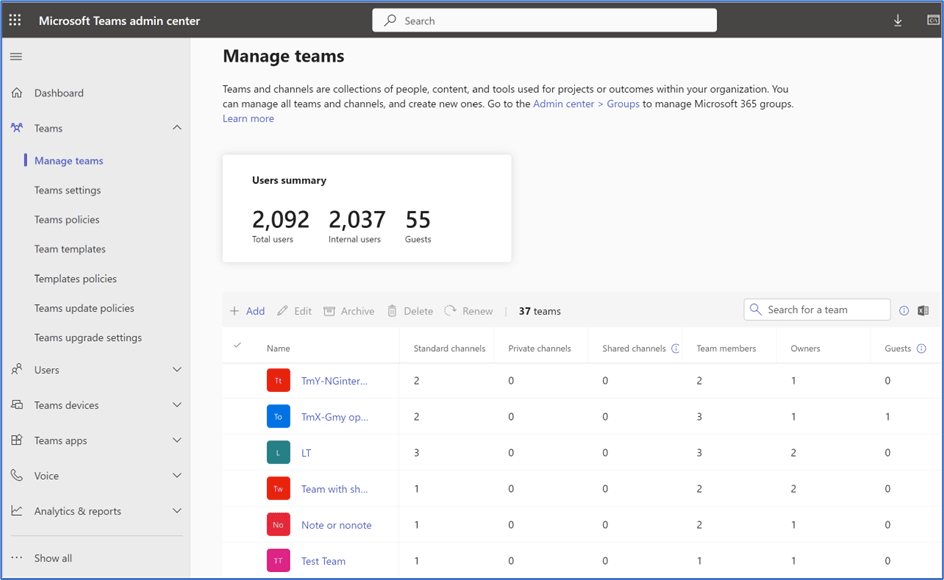This screenshot has width=944, height=580.
Task: Click inside the Search for a team field
Action: point(816,310)
